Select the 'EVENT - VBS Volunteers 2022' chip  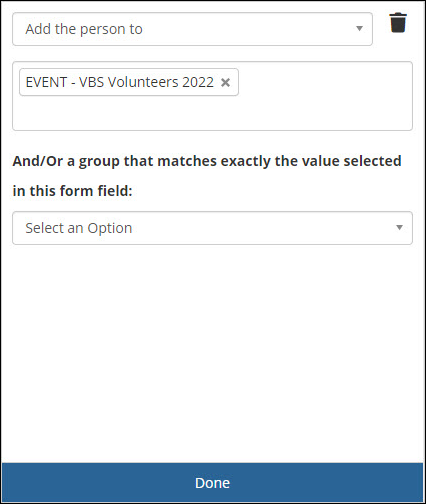tap(129, 82)
